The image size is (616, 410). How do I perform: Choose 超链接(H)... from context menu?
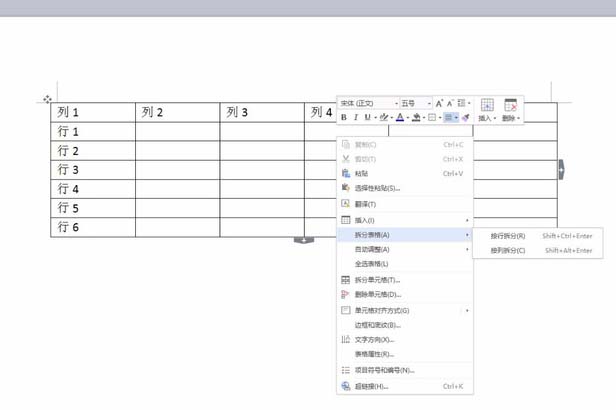(x=405, y=386)
